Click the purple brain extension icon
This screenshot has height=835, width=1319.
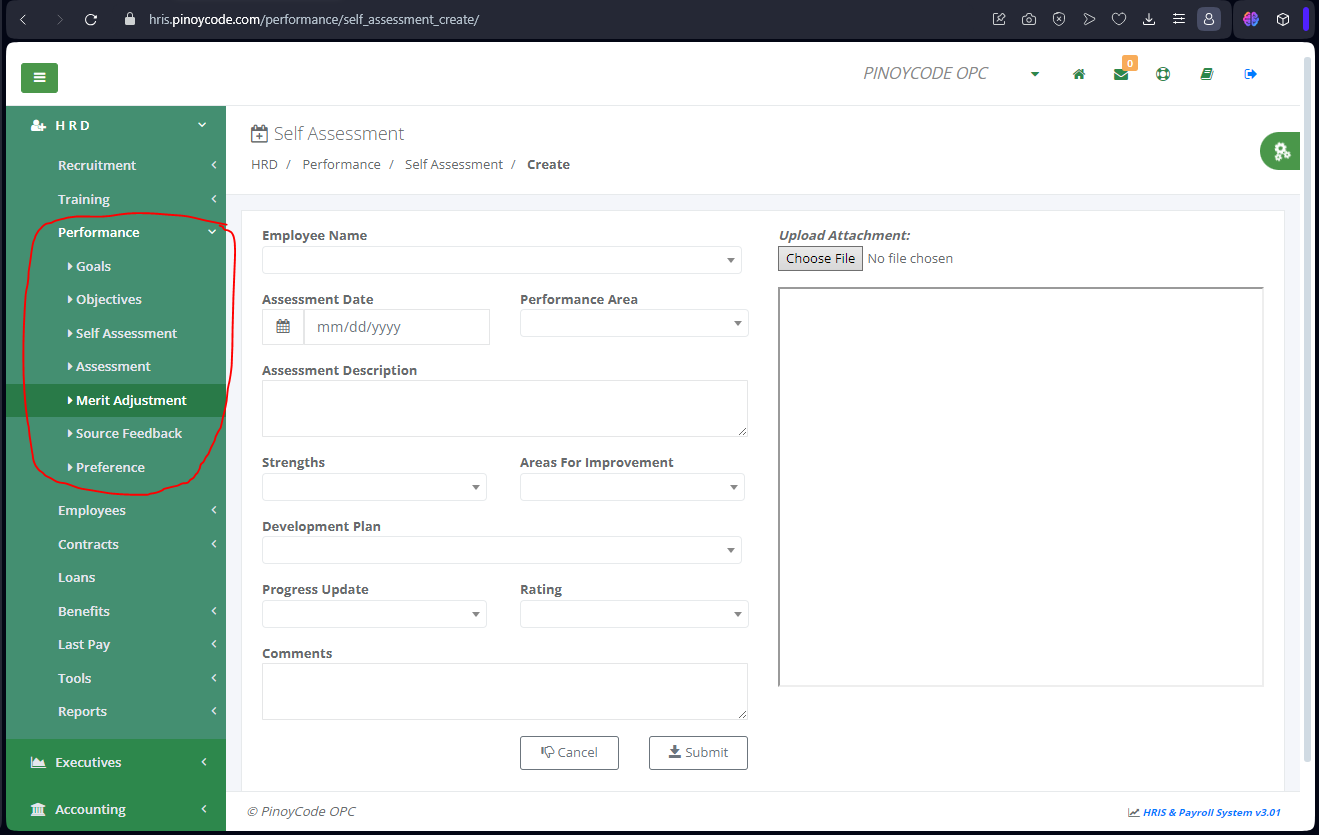pyautogui.click(x=1251, y=19)
